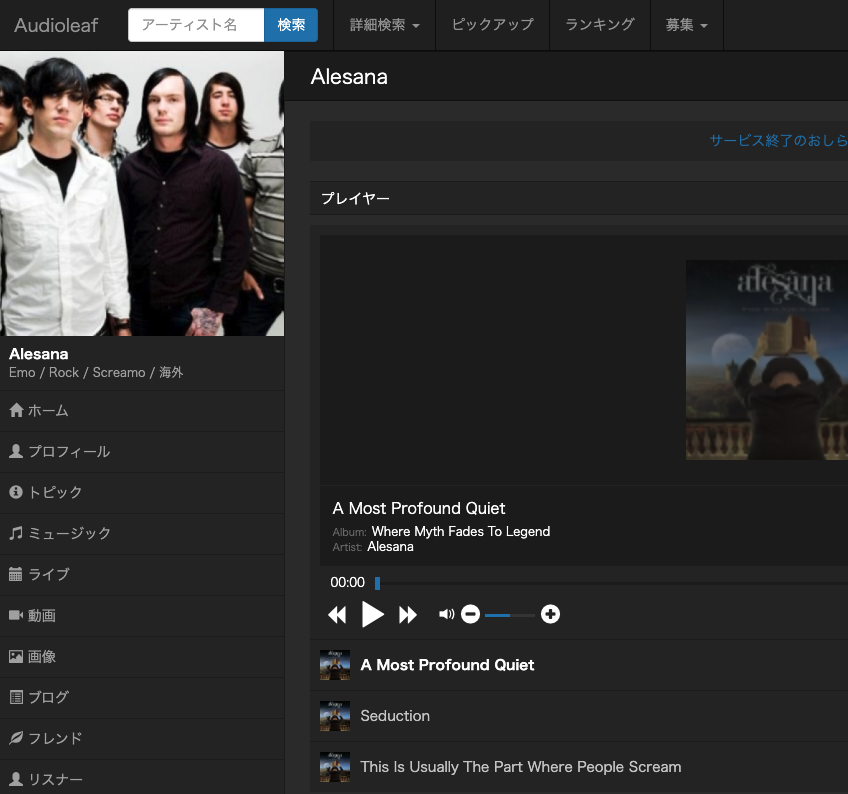
Task: Open the サービス終了のおしらせ notice link
Action: [778, 141]
